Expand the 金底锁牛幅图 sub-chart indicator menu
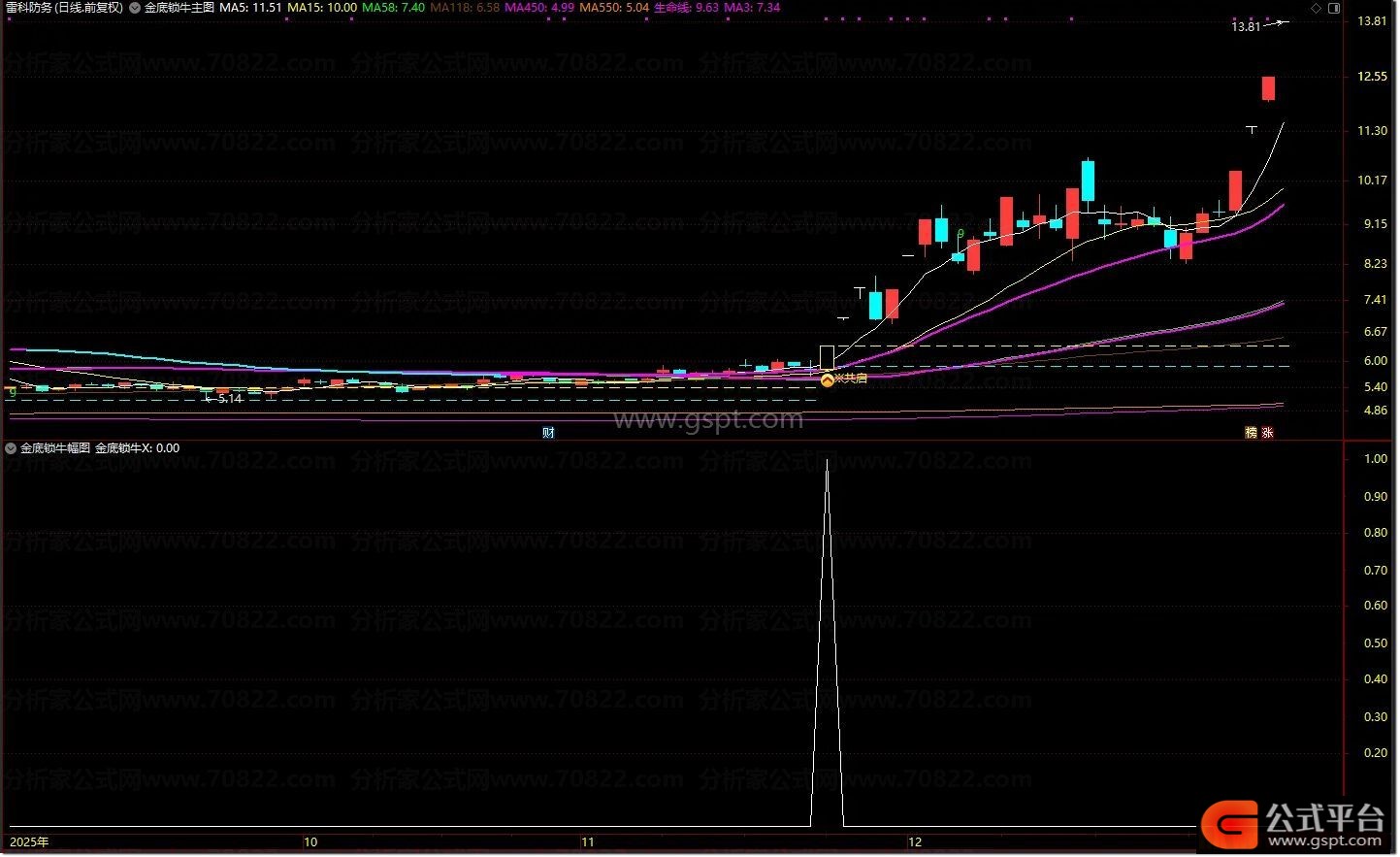Screen dimensions: 1400x857 click(x=11, y=448)
